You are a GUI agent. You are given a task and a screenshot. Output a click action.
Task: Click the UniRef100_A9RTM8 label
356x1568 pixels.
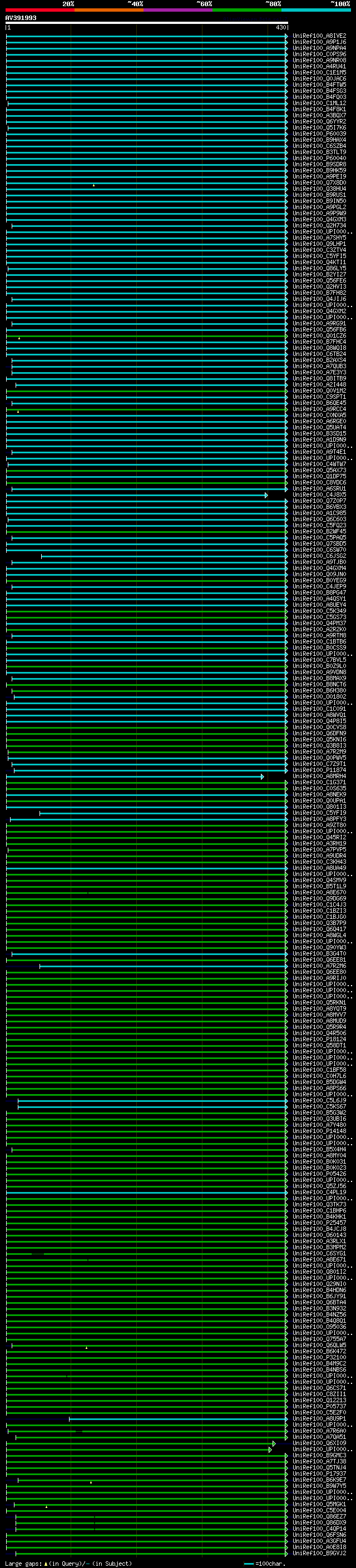[319, 635]
